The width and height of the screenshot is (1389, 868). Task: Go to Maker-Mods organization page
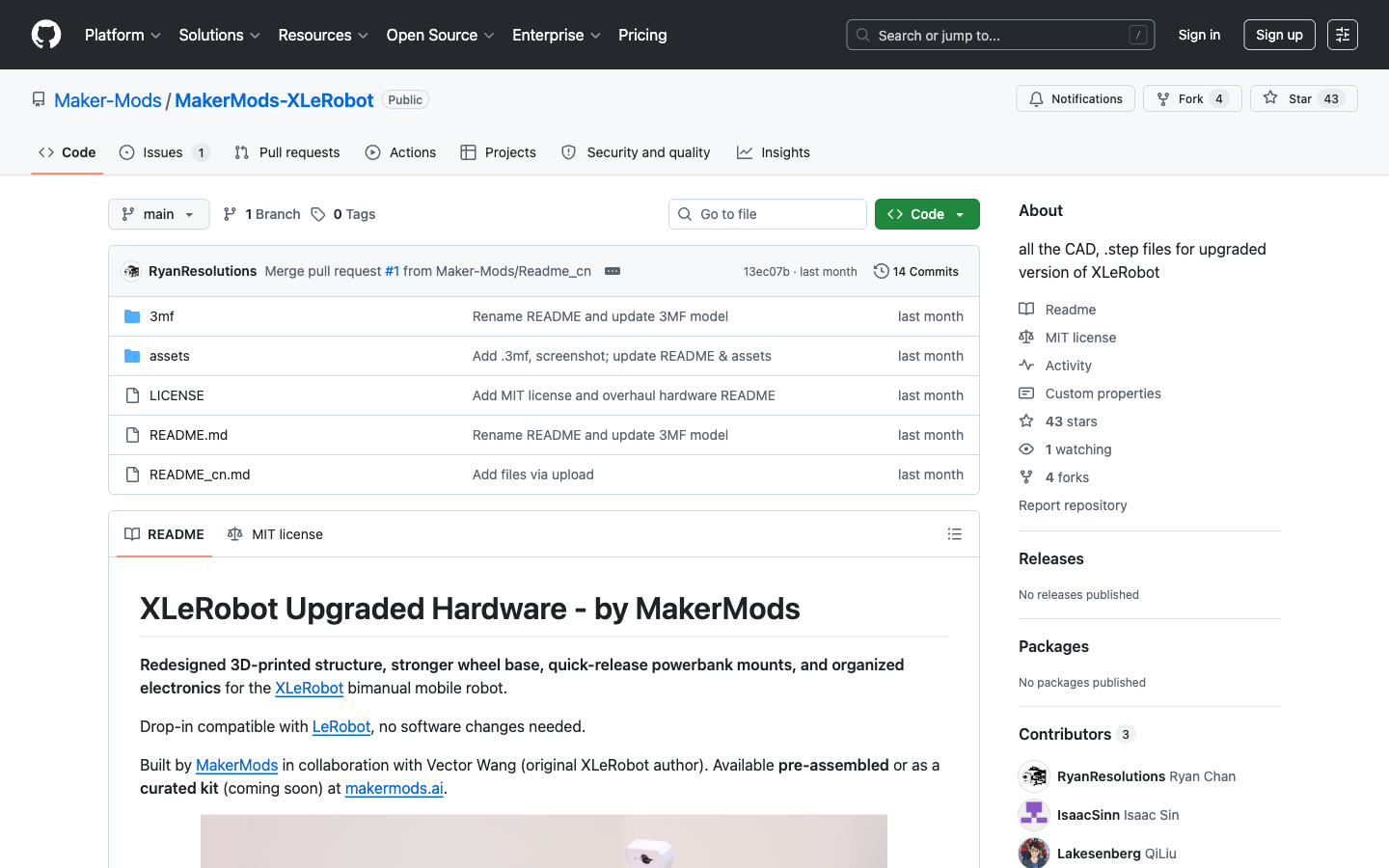coord(108,100)
